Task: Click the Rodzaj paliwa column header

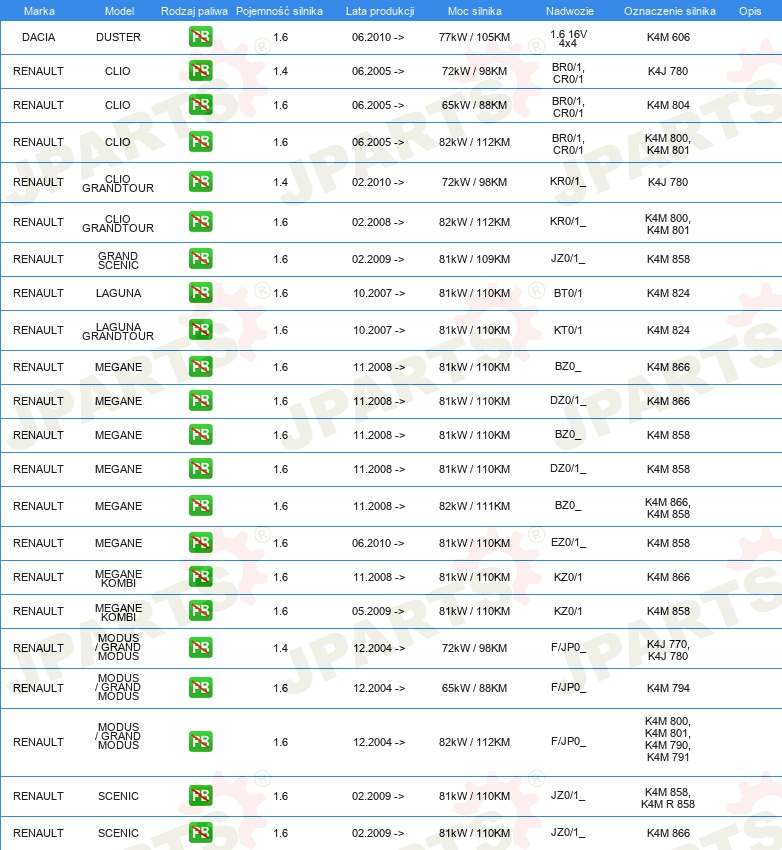Action: click(194, 11)
